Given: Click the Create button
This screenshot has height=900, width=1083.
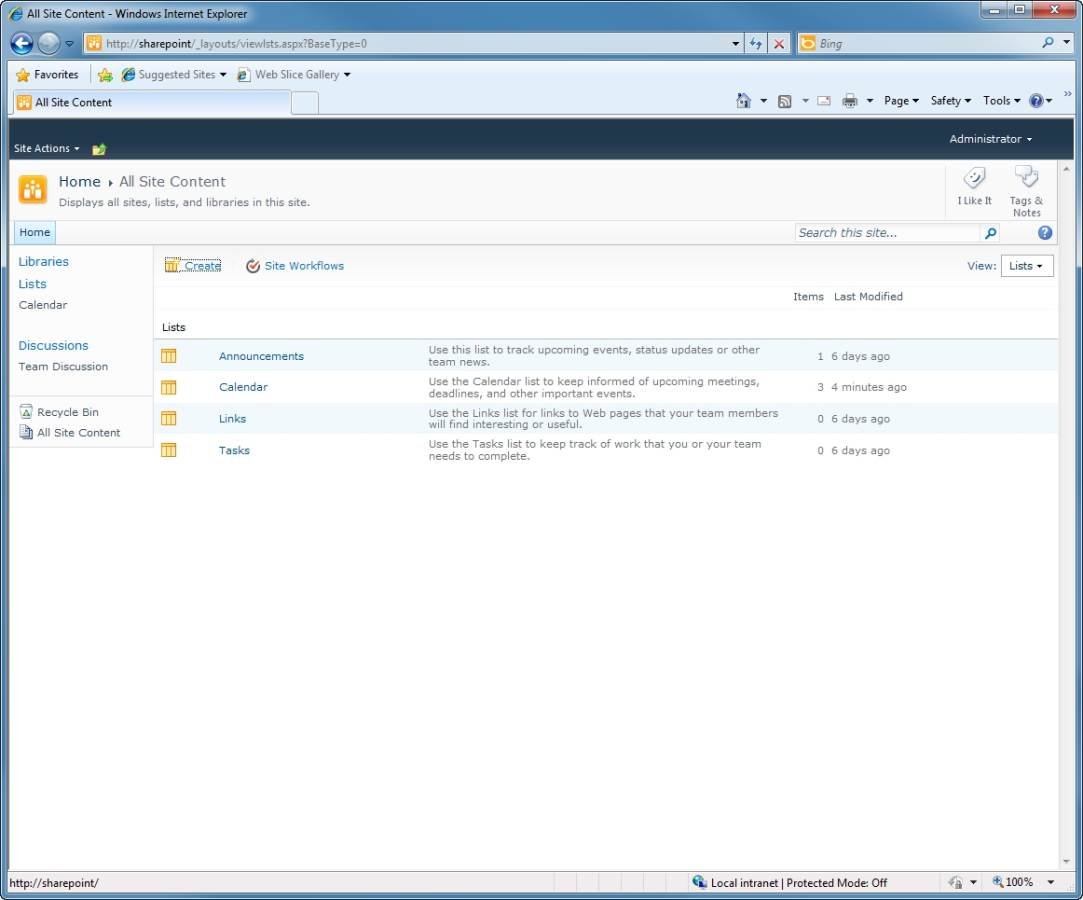Looking at the screenshot, I should click(x=193, y=266).
